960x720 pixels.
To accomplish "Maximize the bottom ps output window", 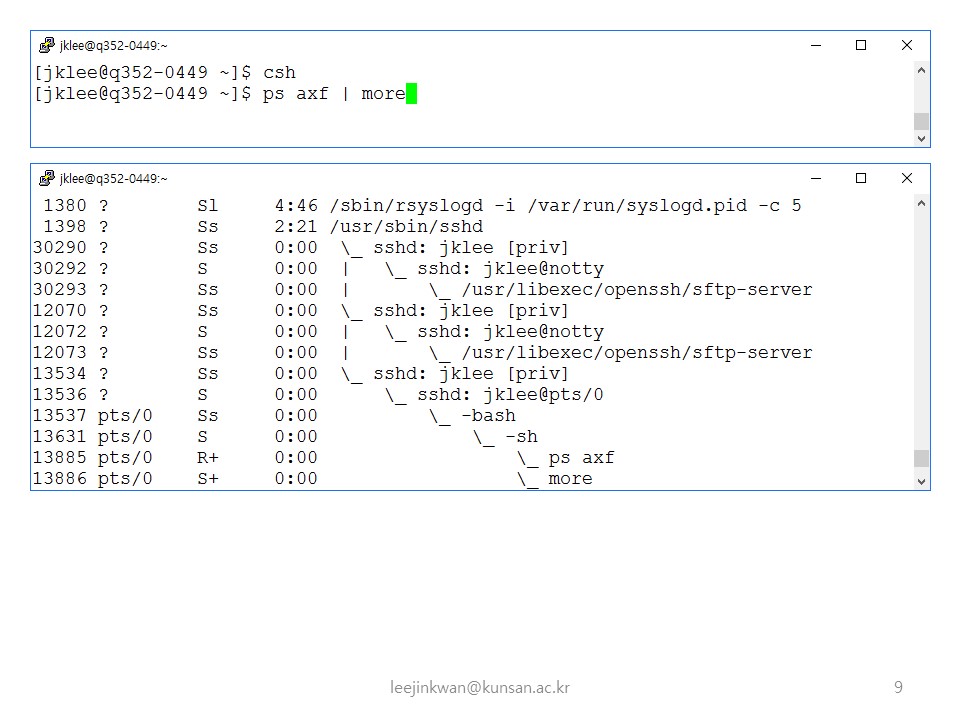I will [x=861, y=178].
